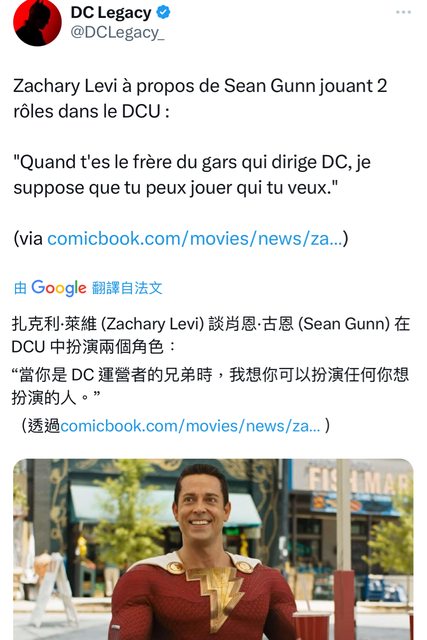Image resolution: width=427 pixels, height=640 pixels.
Task: Follow the comicbook.com link in French text
Action: [195, 238]
